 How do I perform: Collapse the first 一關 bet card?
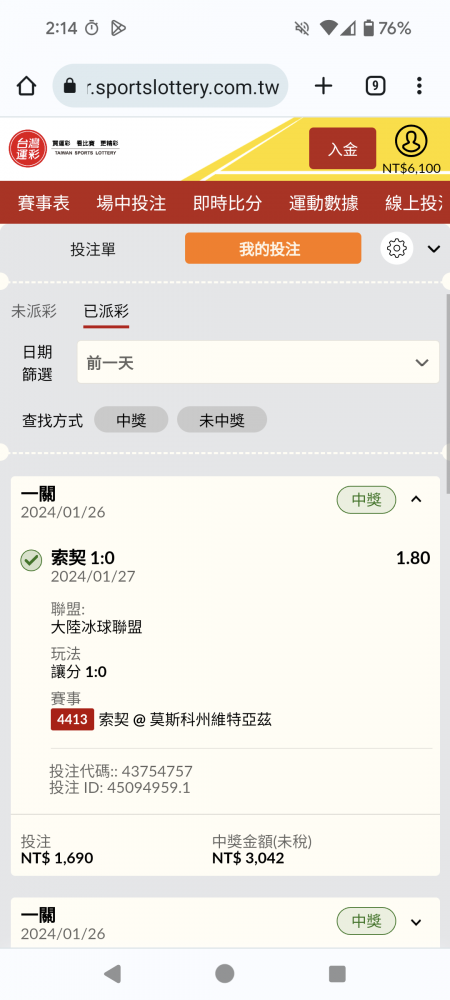coord(416,499)
